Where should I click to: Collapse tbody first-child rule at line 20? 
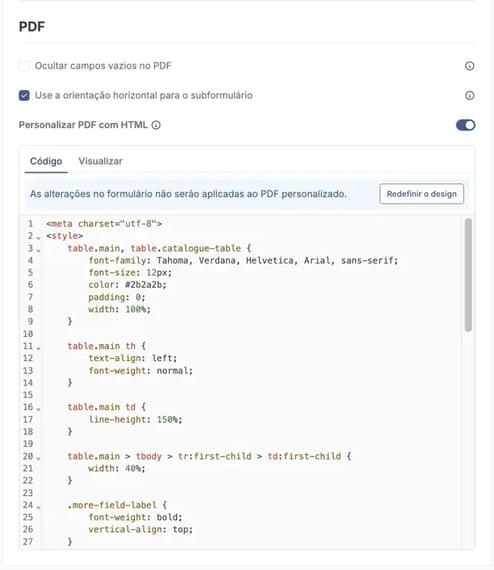point(38,457)
